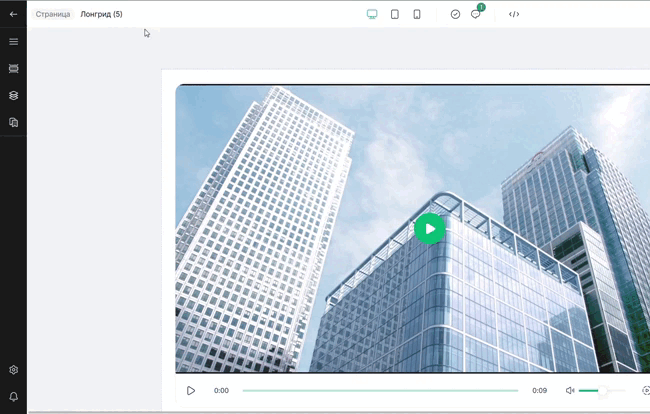The height and width of the screenshot is (414, 650).
Task: Click the back arrow in the sidebar
Action: [13, 15]
